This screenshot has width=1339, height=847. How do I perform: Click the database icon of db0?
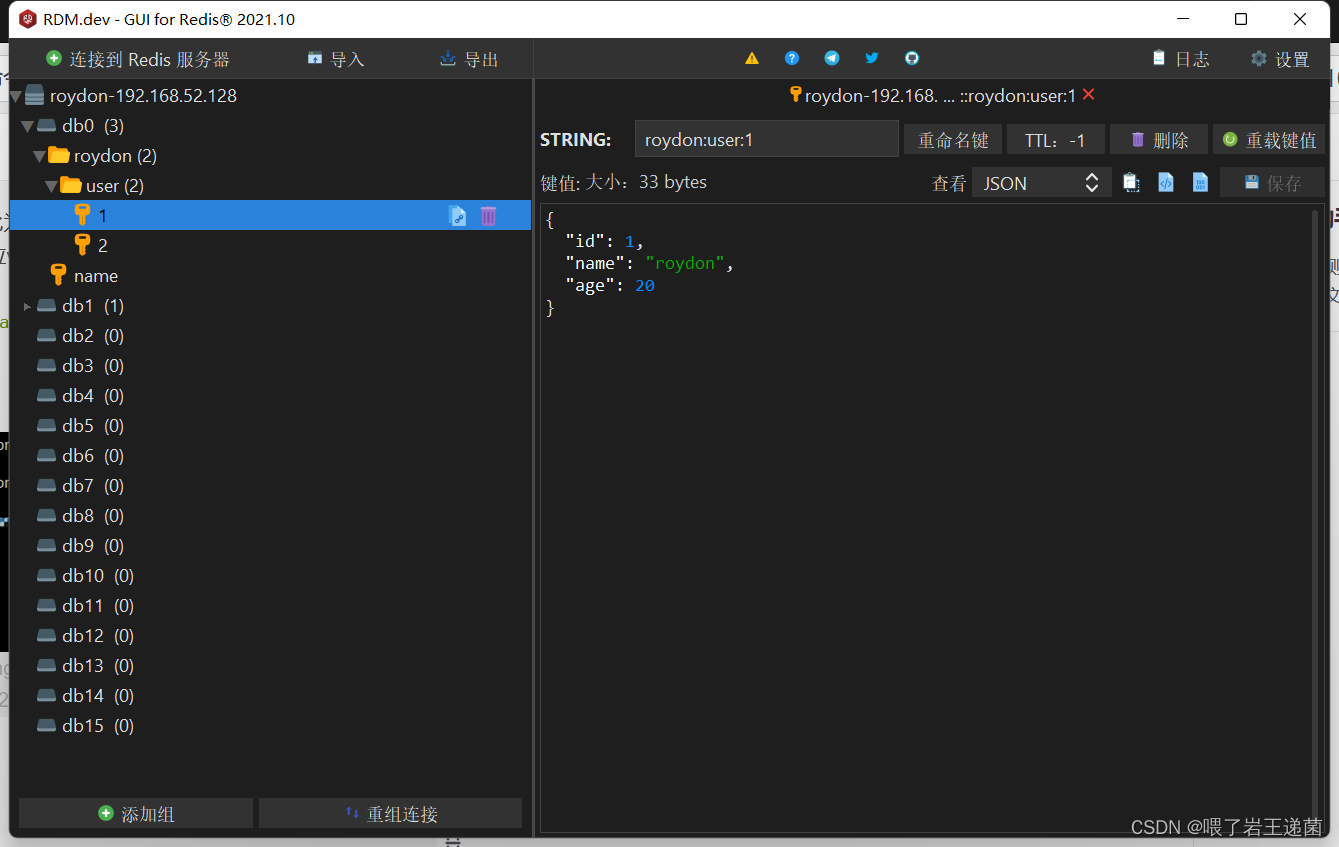coord(47,126)
